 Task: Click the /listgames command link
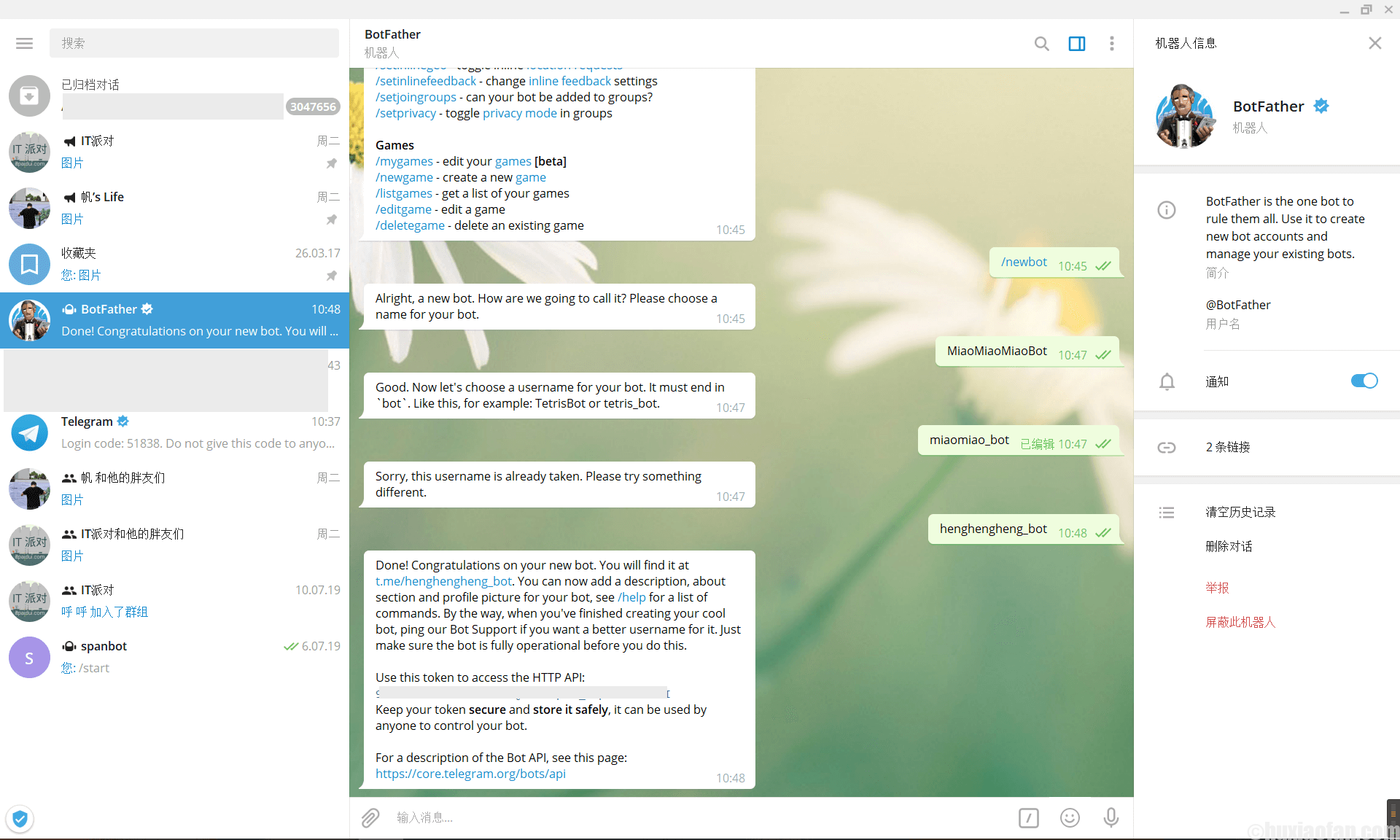tap(404, 193)
